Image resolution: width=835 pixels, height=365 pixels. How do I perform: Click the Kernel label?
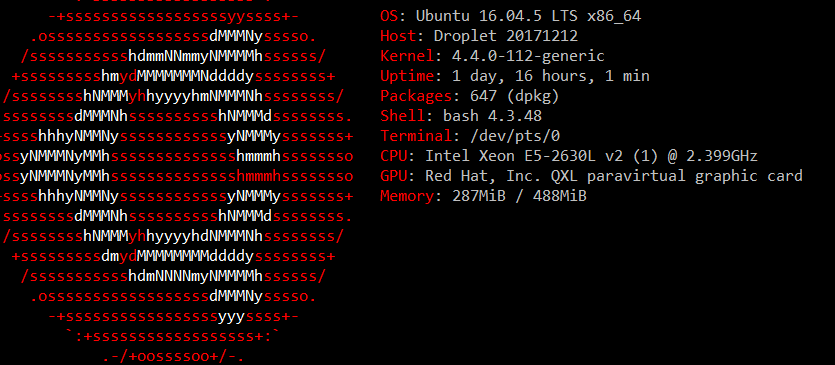407,56
